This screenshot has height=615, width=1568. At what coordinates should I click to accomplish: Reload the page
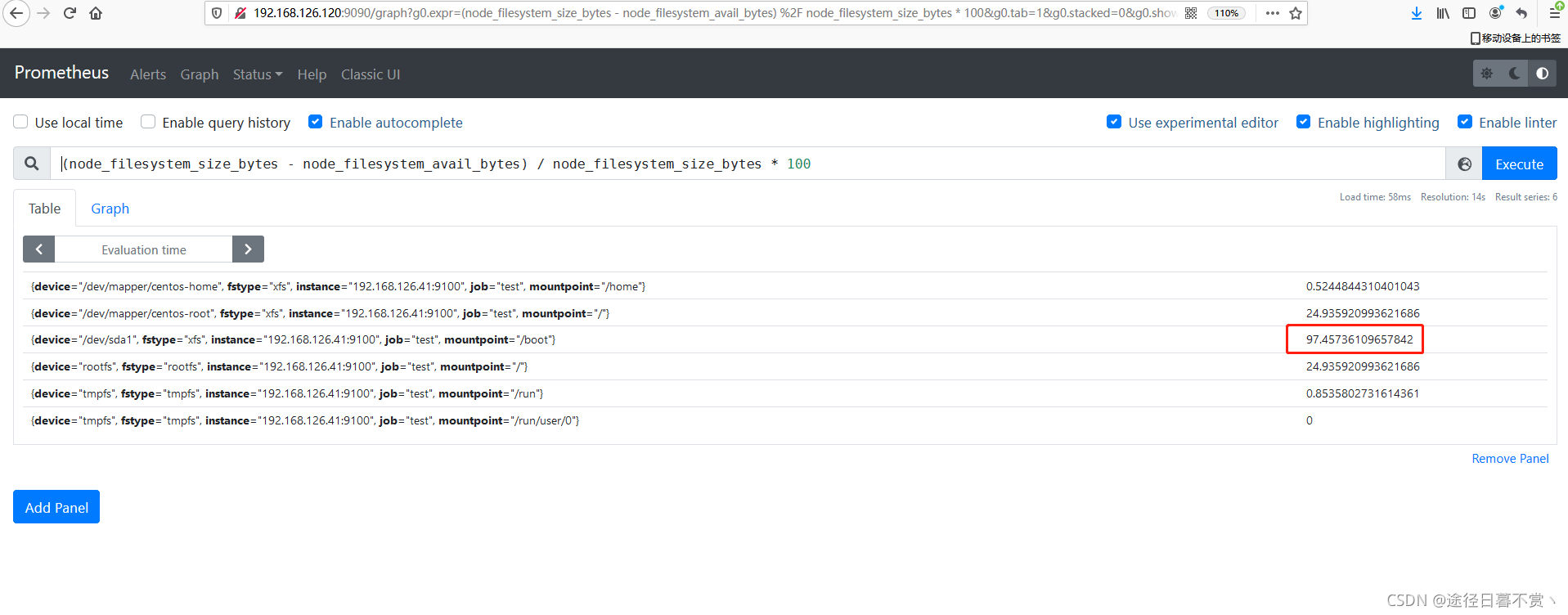[70, 13]
